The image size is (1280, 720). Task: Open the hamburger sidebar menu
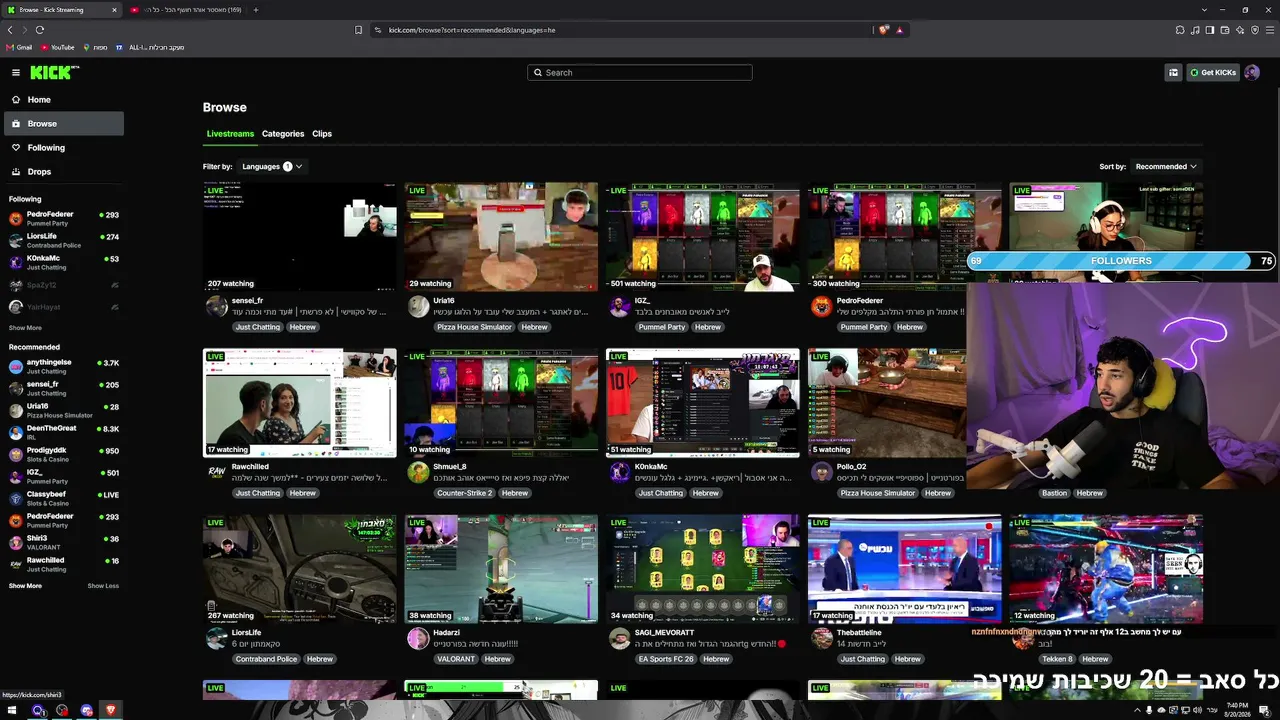16,72
